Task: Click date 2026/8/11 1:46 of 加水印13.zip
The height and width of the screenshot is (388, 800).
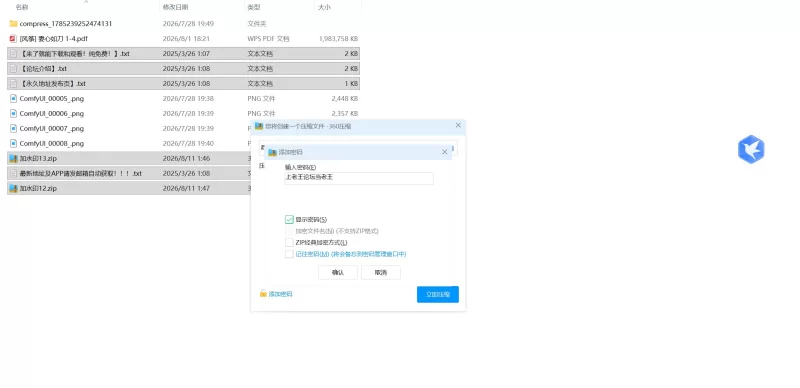Action: click(x=186, y=159)
